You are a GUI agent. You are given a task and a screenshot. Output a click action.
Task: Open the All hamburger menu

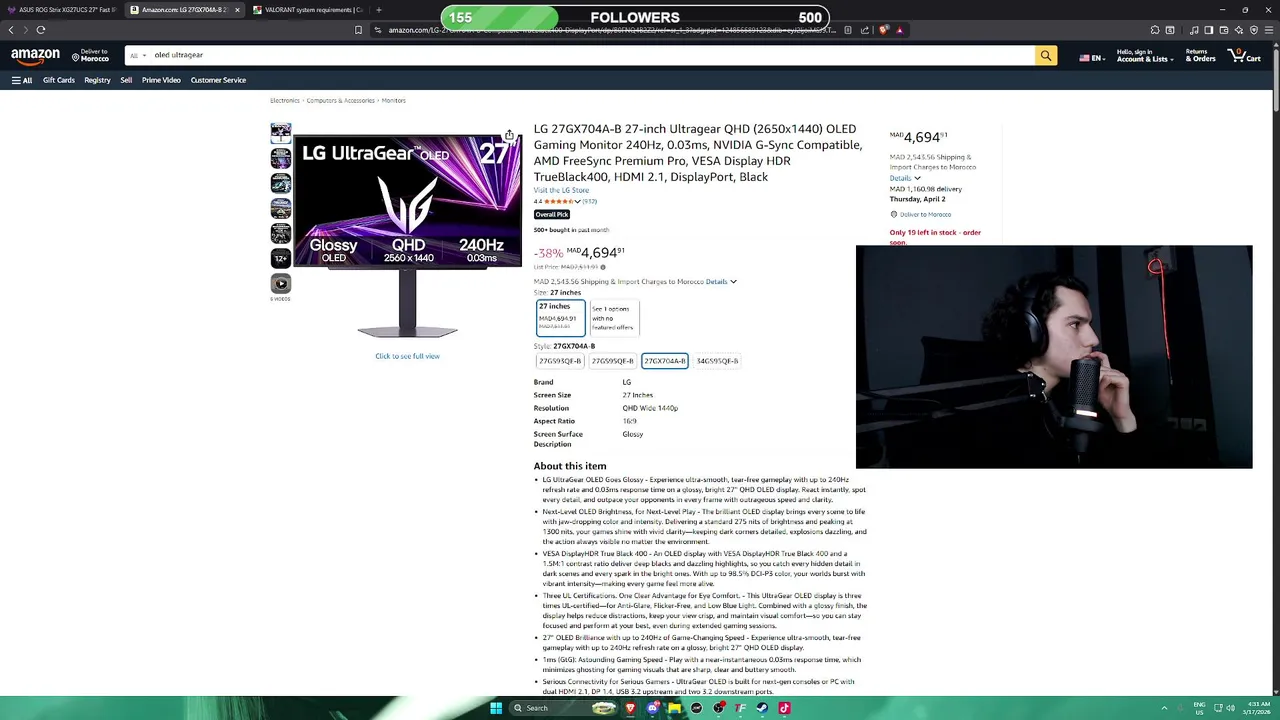[x=22, y=80]
